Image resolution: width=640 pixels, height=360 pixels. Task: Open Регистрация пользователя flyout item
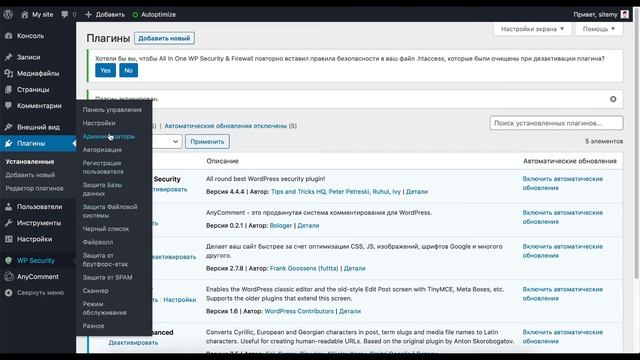tap(103, 167)
